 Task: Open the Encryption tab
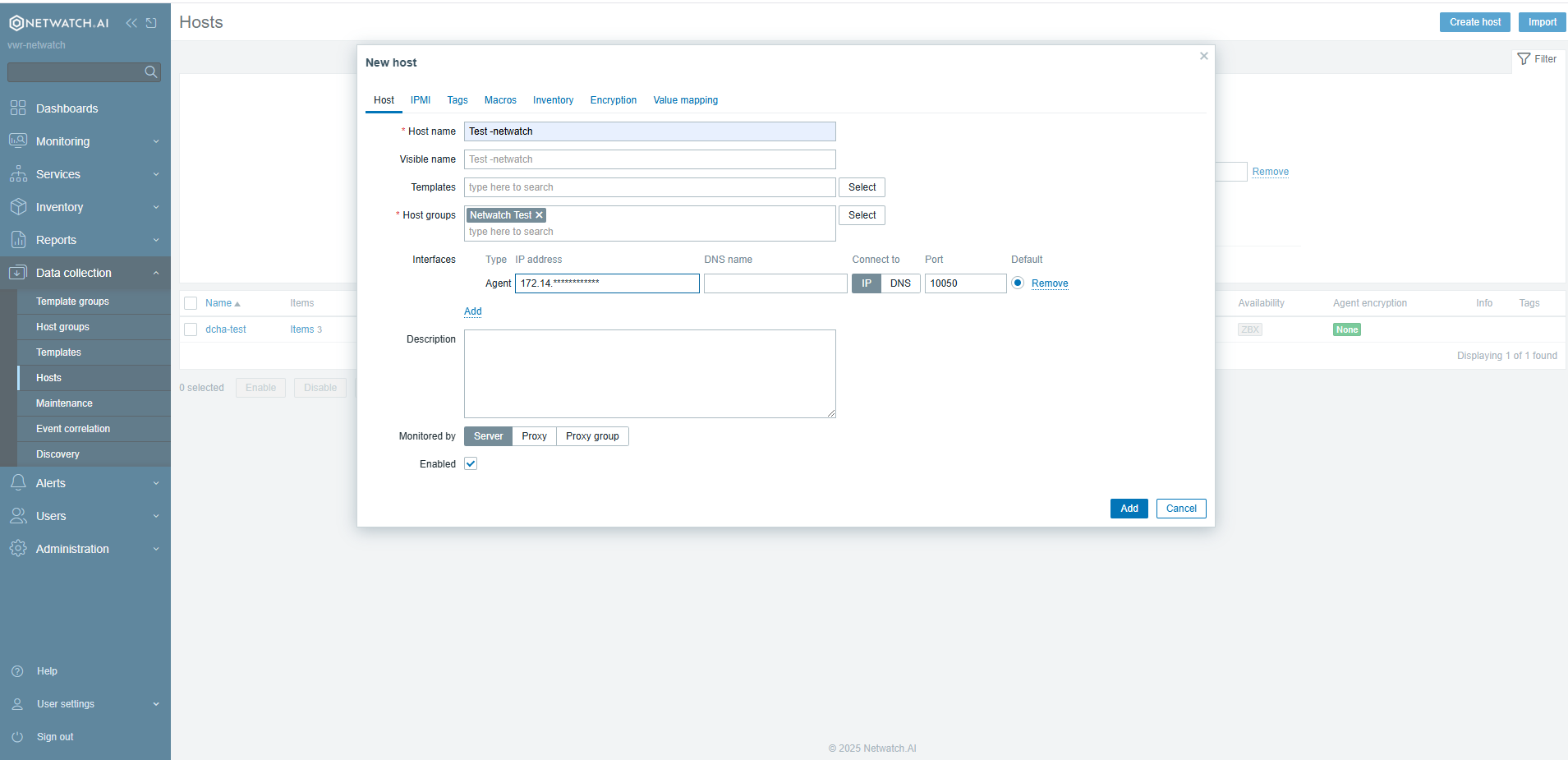(x=613, y=100)
